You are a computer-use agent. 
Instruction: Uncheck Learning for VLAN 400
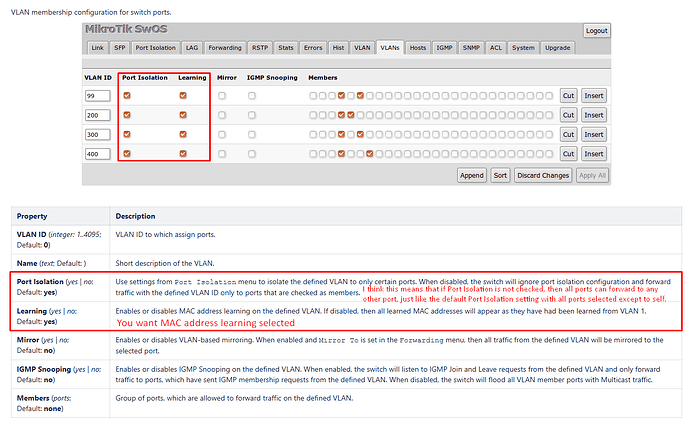tap(183, 154)
